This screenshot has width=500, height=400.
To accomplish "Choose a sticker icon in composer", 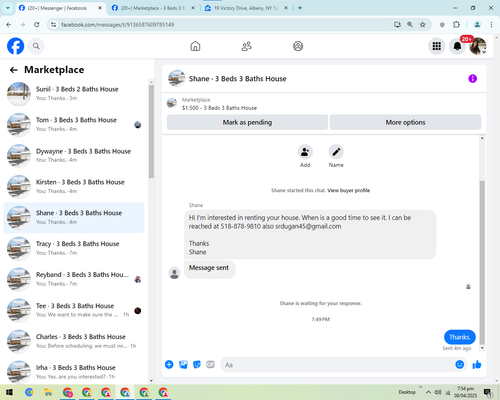I will click(197, 364).
